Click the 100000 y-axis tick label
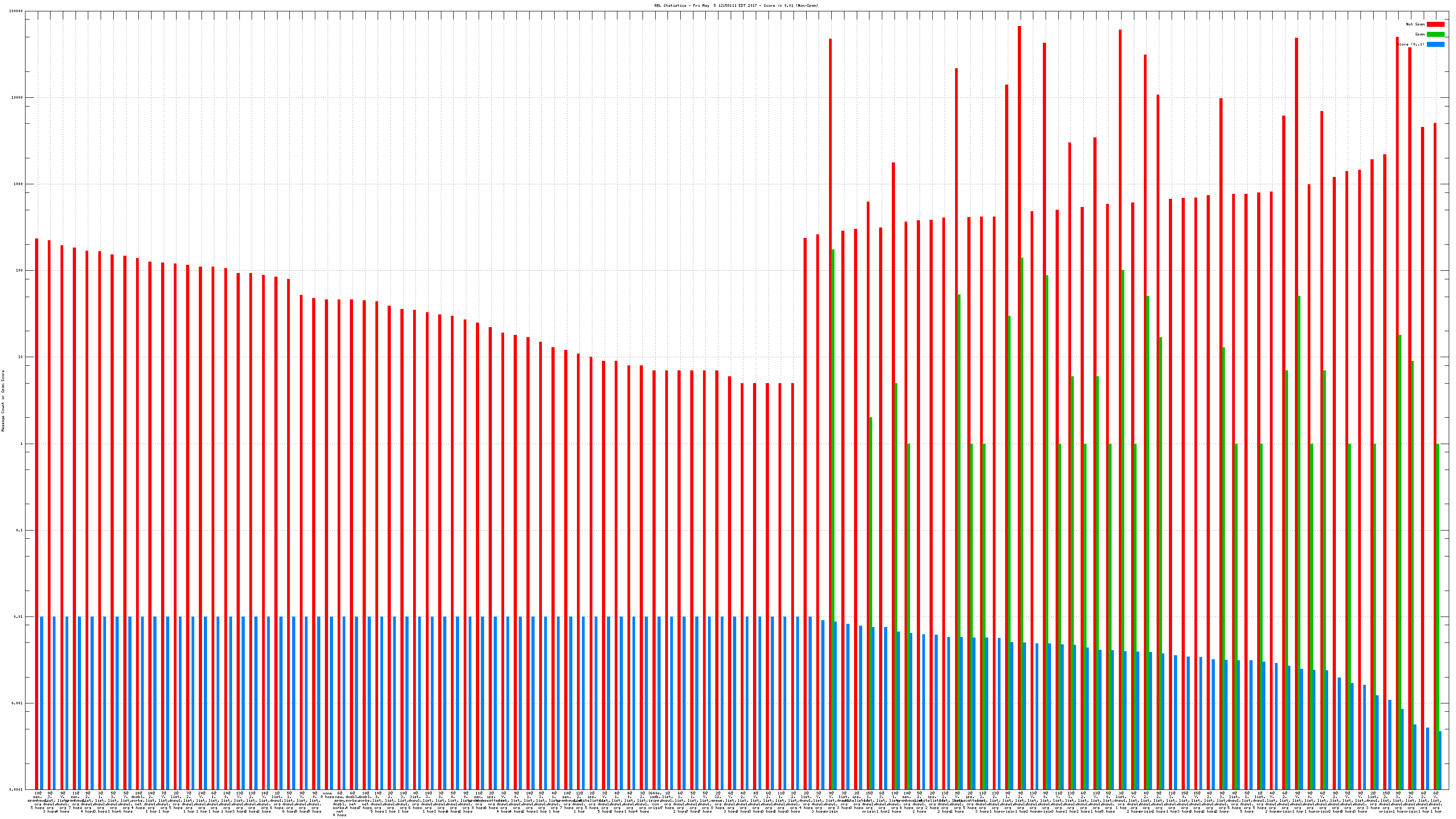 click(x=16, y=11)
